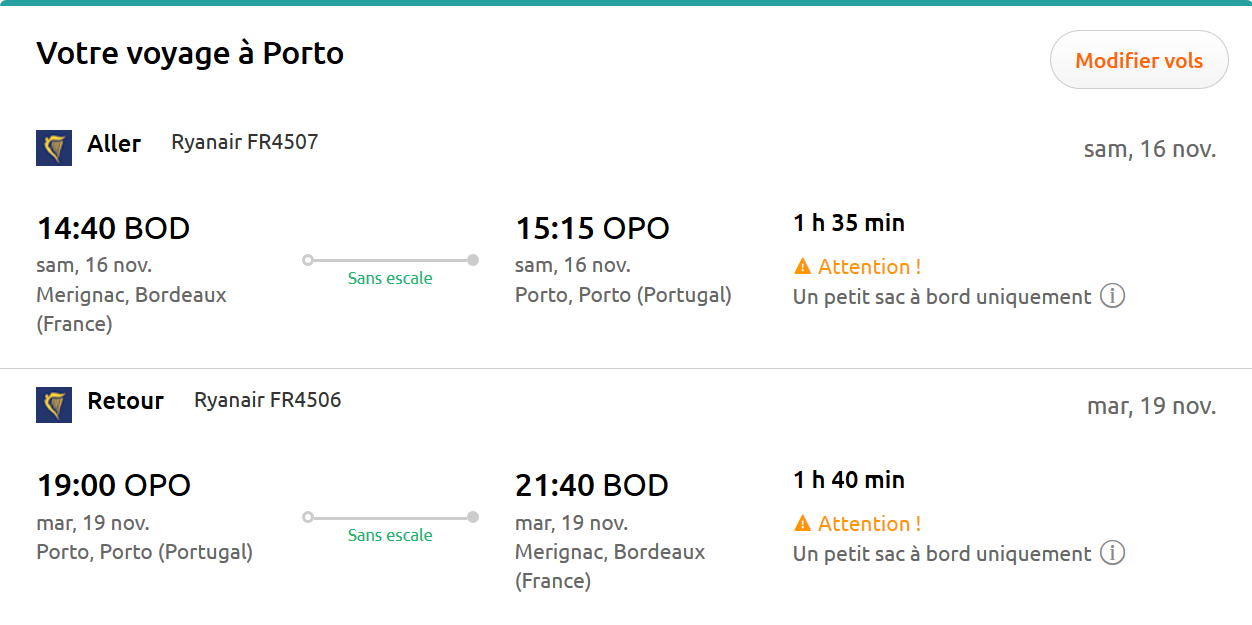The width and height of the screenshot is (1252, 625).
Task: Click the return Sans escale label
Action: pos(390,535)
